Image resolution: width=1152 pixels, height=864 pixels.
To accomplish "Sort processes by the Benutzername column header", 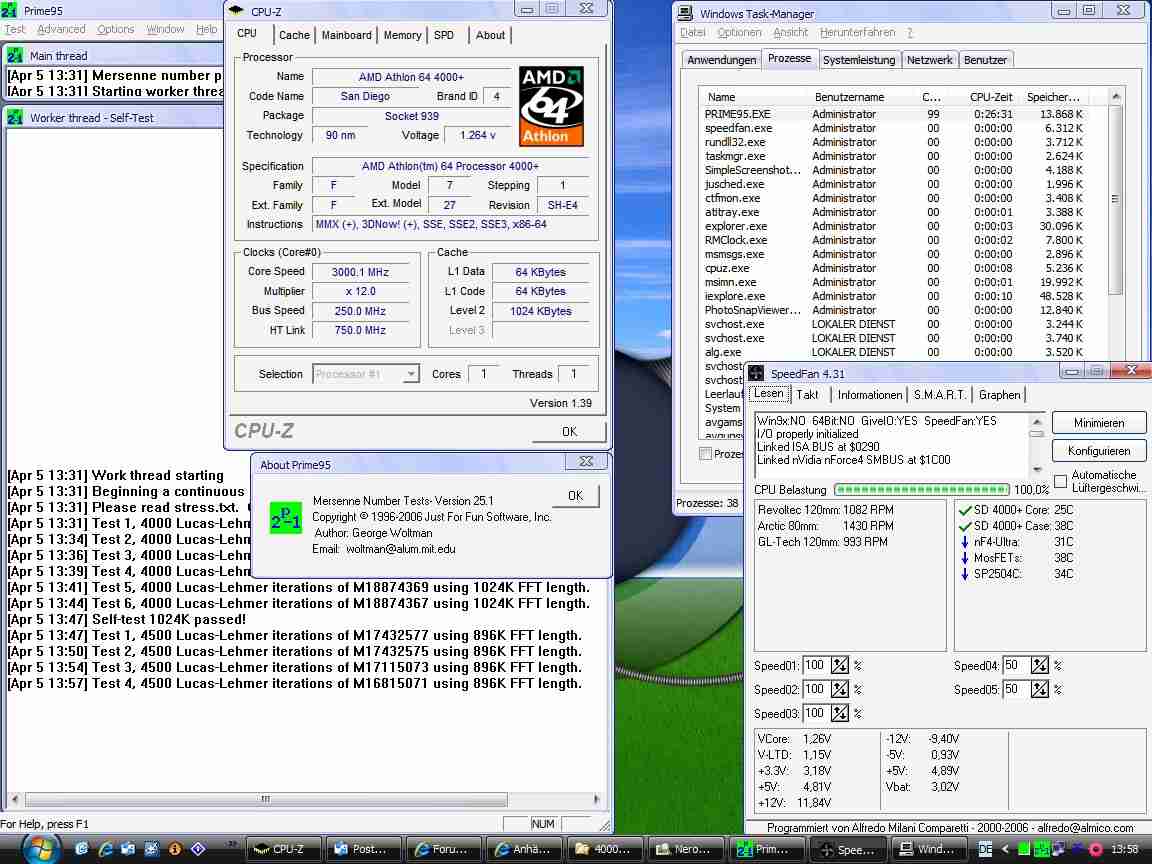I will (x=849, y=97).
